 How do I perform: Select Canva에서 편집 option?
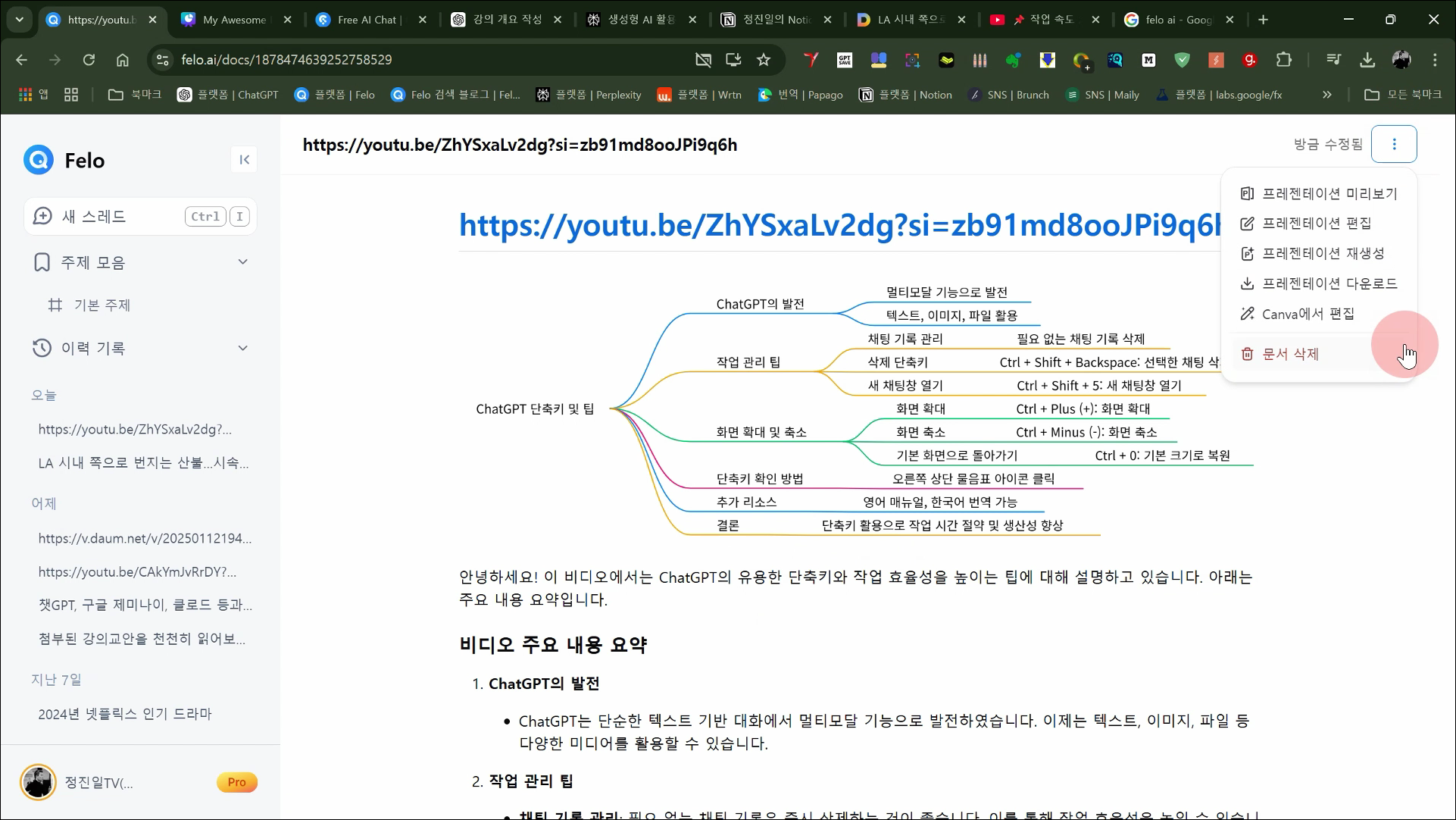[1308, 314]
